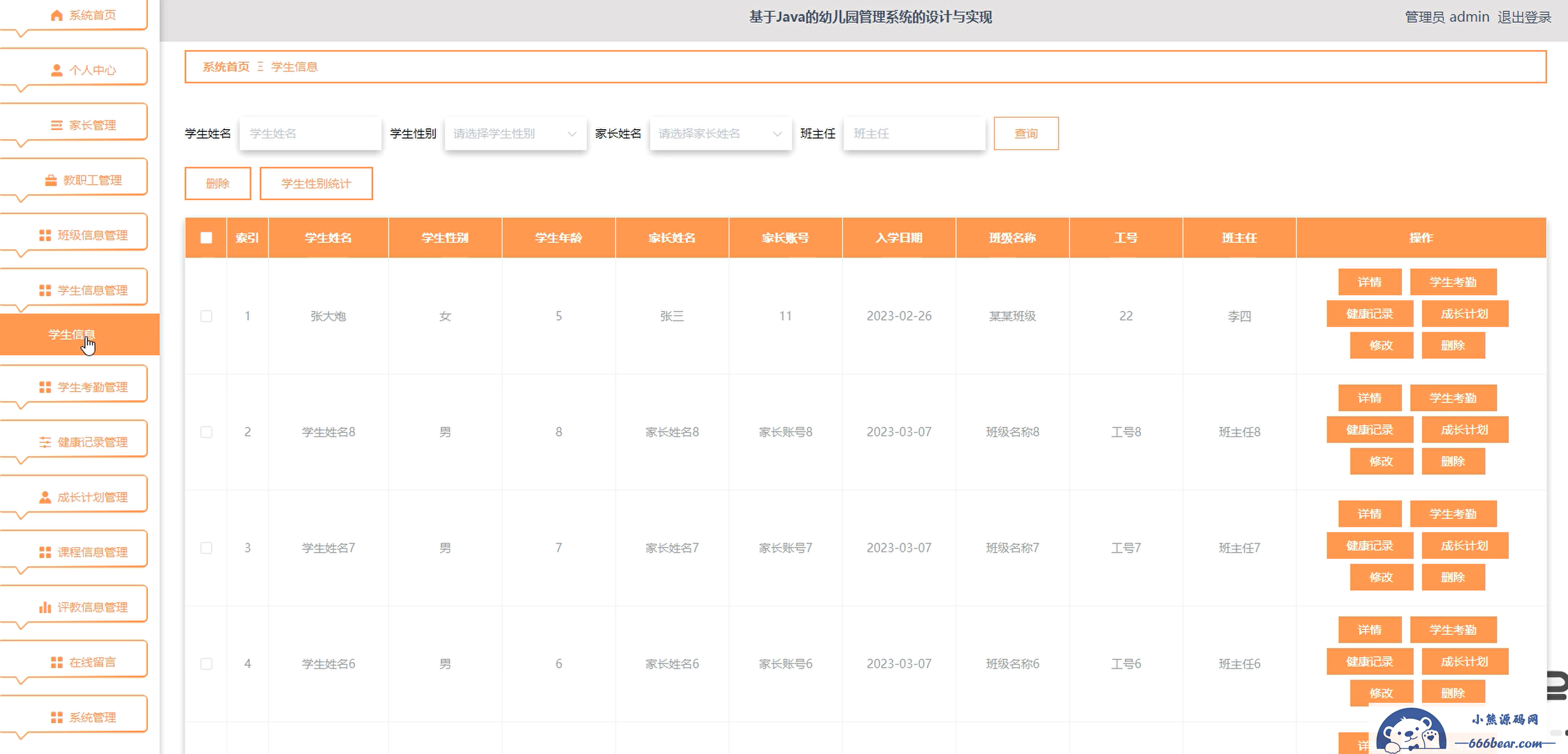Click the list icon beside 家长管理

[57, 125]
